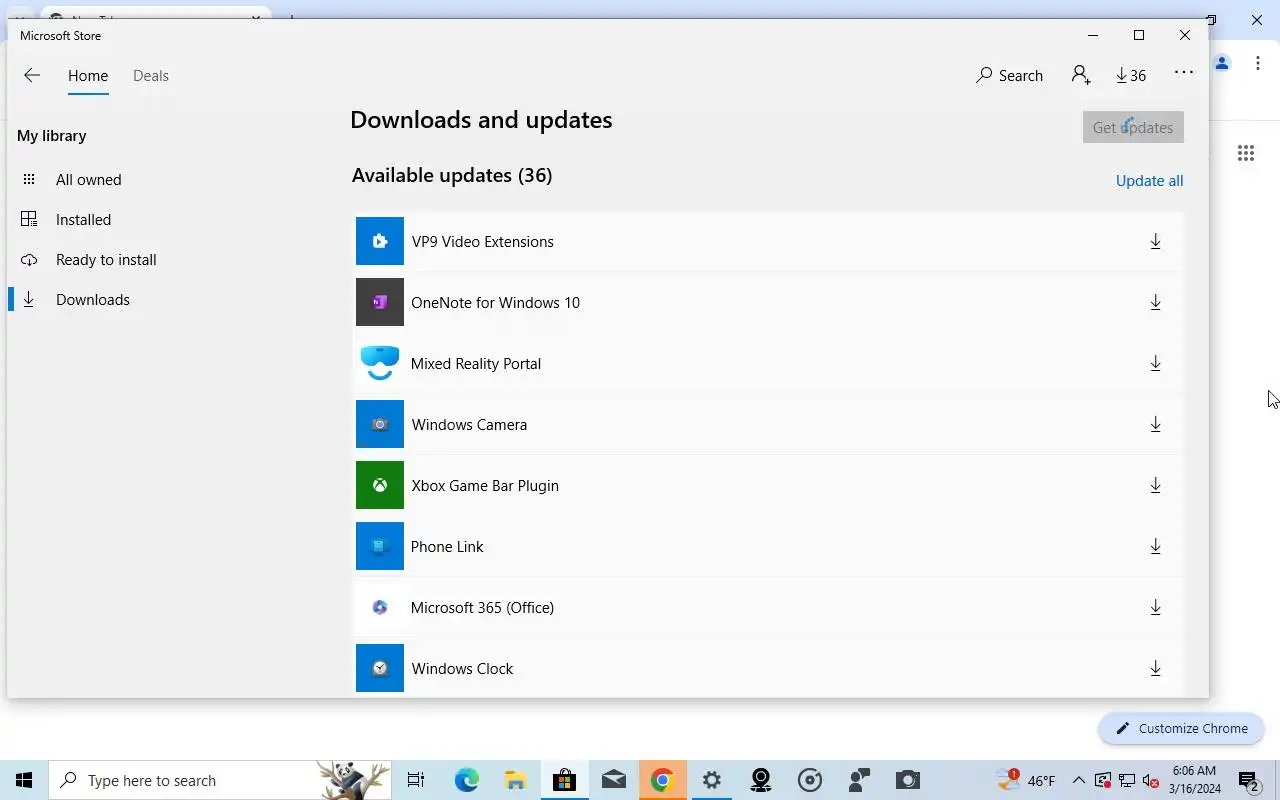This screenshot has width=1280, height=800.
Task: Open File Explorer from the taskbar
Action: pos(515,780)
